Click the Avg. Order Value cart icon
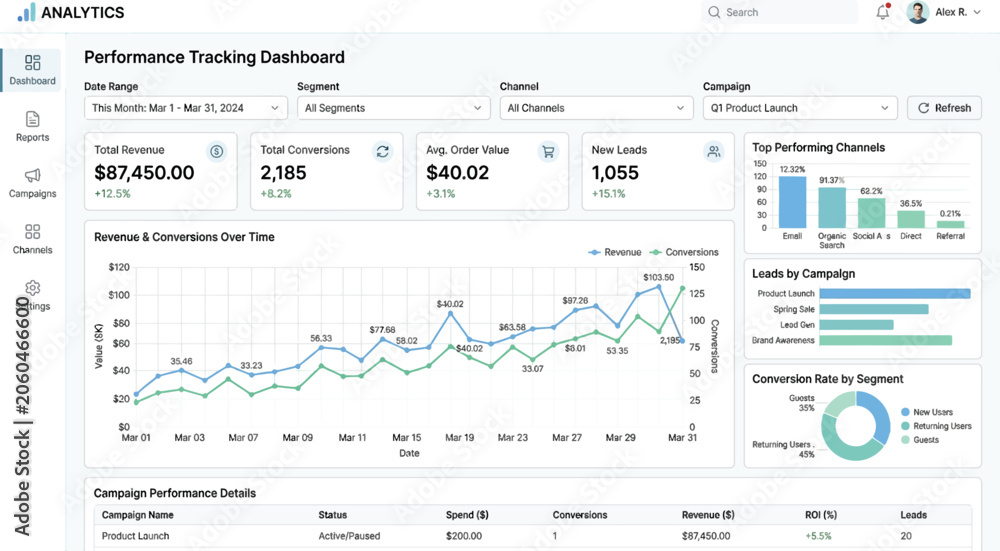The image size is (1000, 551). (x=548, y=152)
